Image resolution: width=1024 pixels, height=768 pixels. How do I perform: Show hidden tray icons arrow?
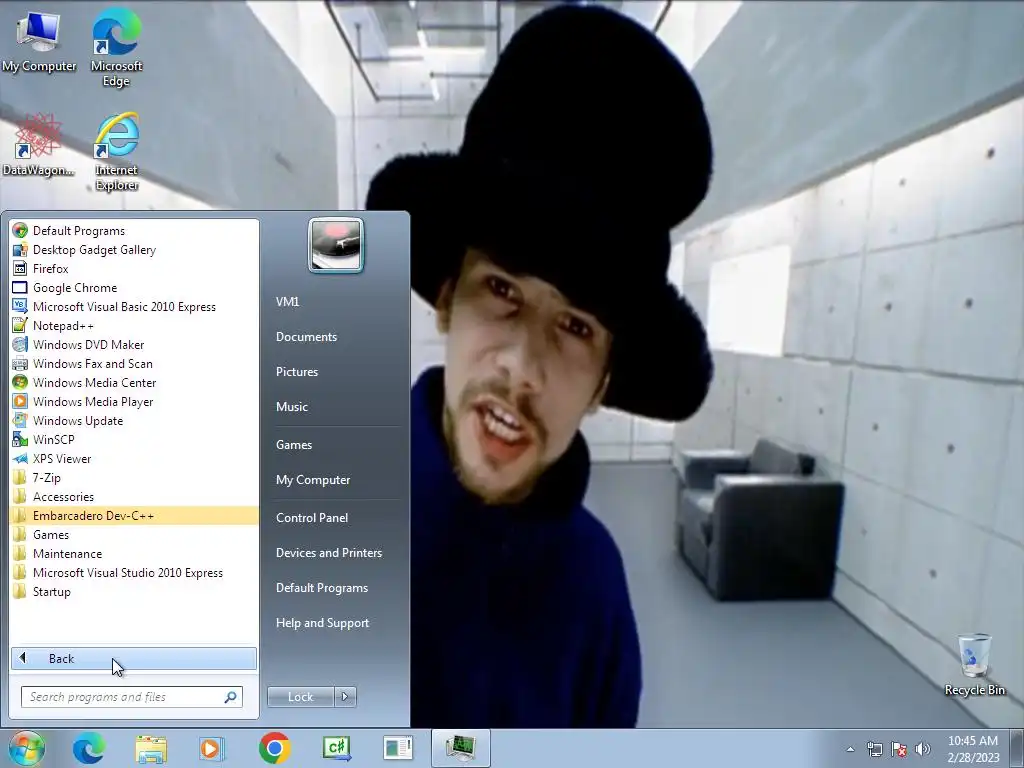(x=850, y=749)
